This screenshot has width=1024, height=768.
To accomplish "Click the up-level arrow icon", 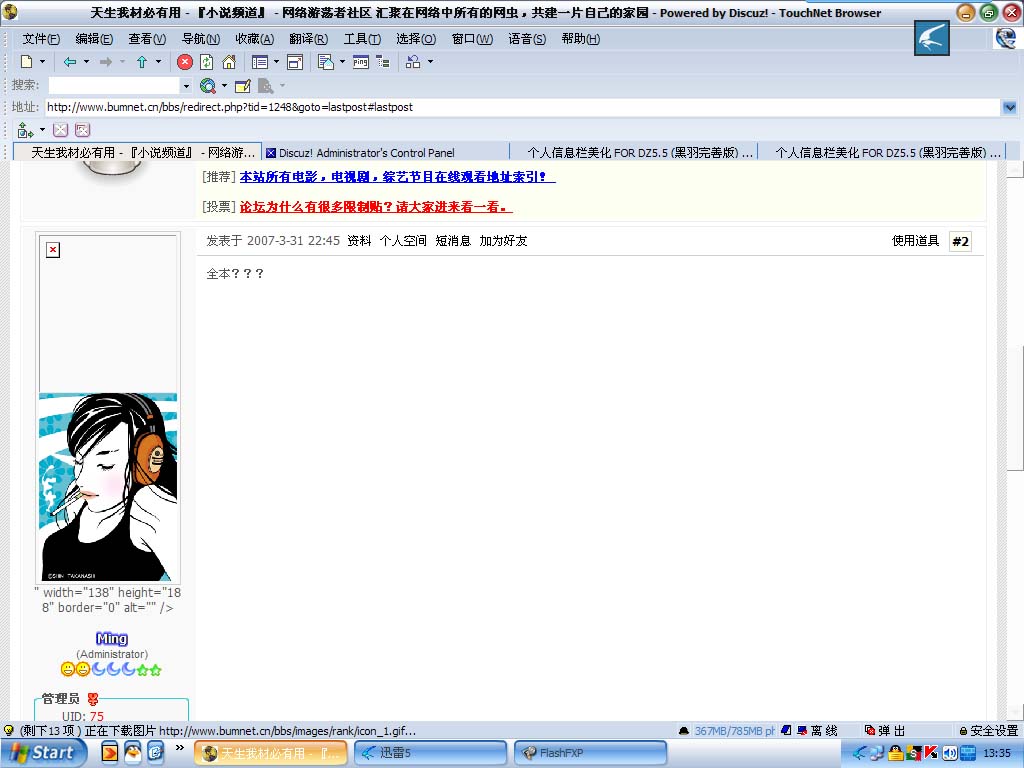I will click(142, 62).
